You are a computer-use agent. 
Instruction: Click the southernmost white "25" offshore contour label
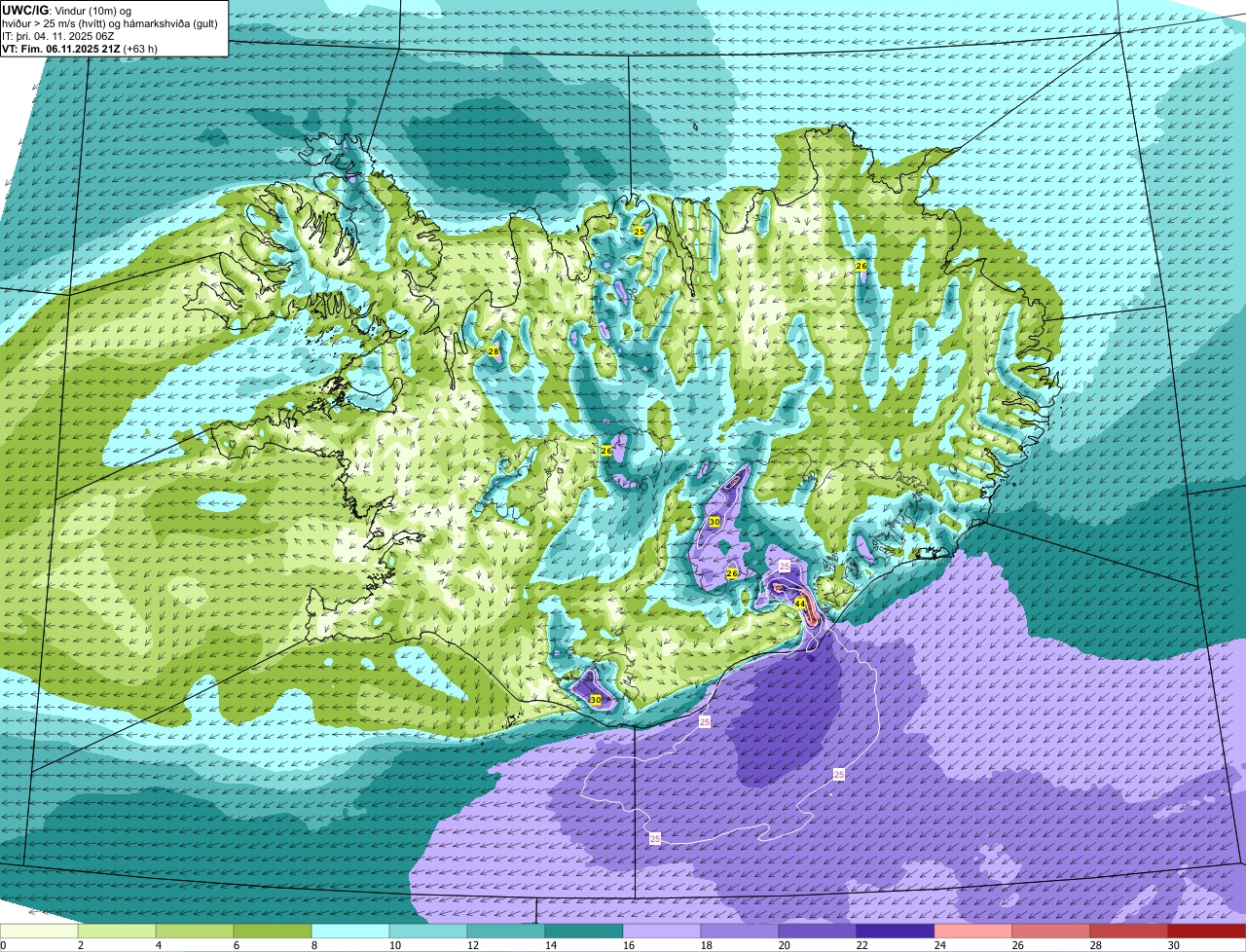point(654,838)
